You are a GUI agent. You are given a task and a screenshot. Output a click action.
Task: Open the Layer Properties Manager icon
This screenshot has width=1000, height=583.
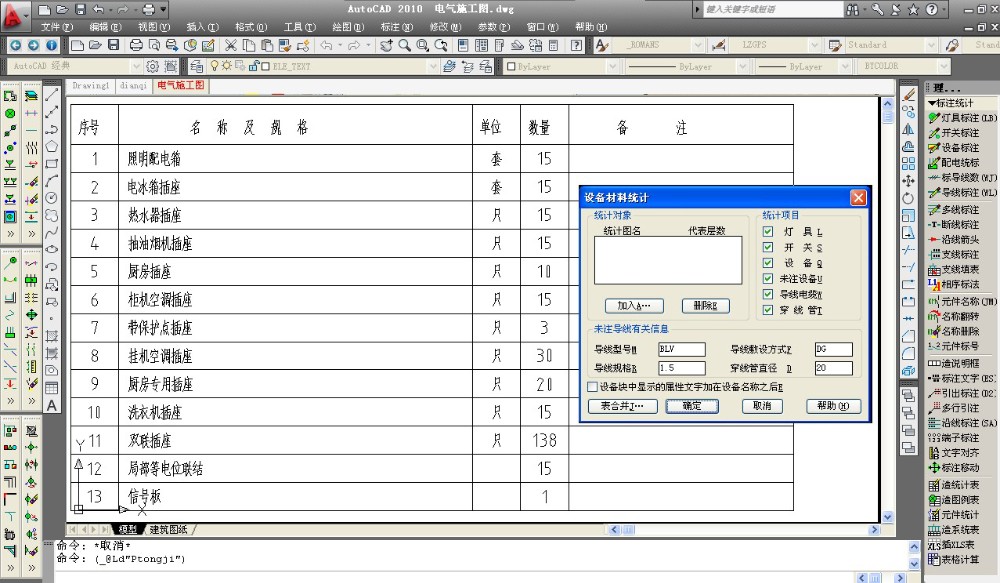click(x=196, y=66)
